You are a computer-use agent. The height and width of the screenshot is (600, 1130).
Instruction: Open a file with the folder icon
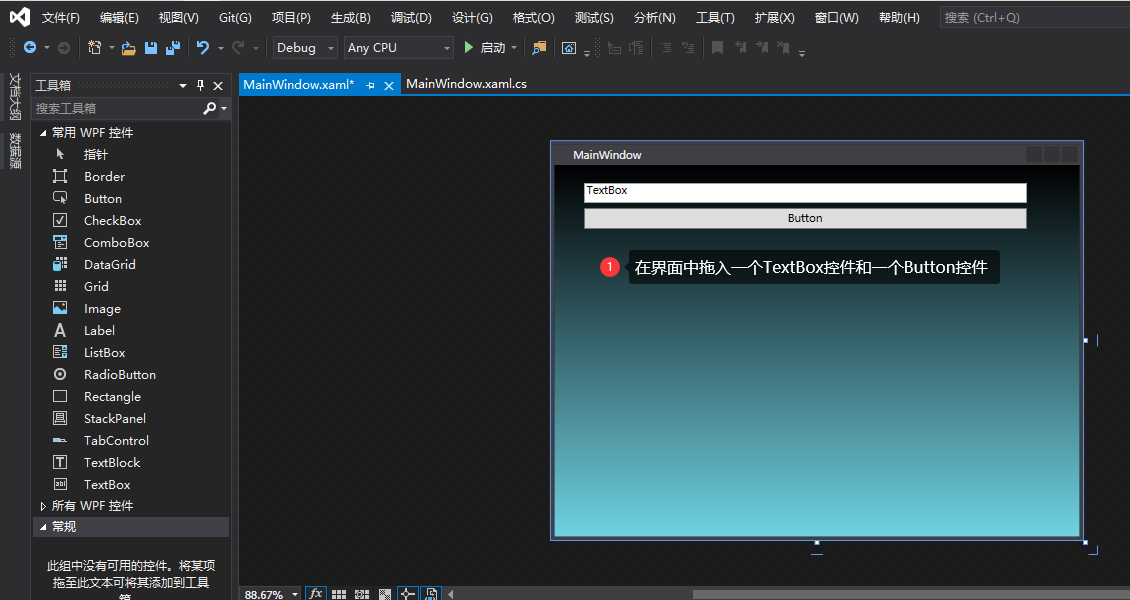[x=128, y=48]
